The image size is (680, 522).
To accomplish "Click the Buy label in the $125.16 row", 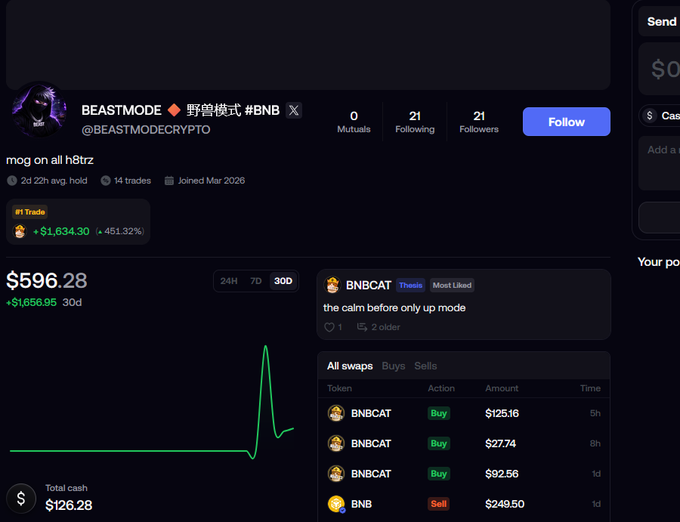I will pos(438,413).
